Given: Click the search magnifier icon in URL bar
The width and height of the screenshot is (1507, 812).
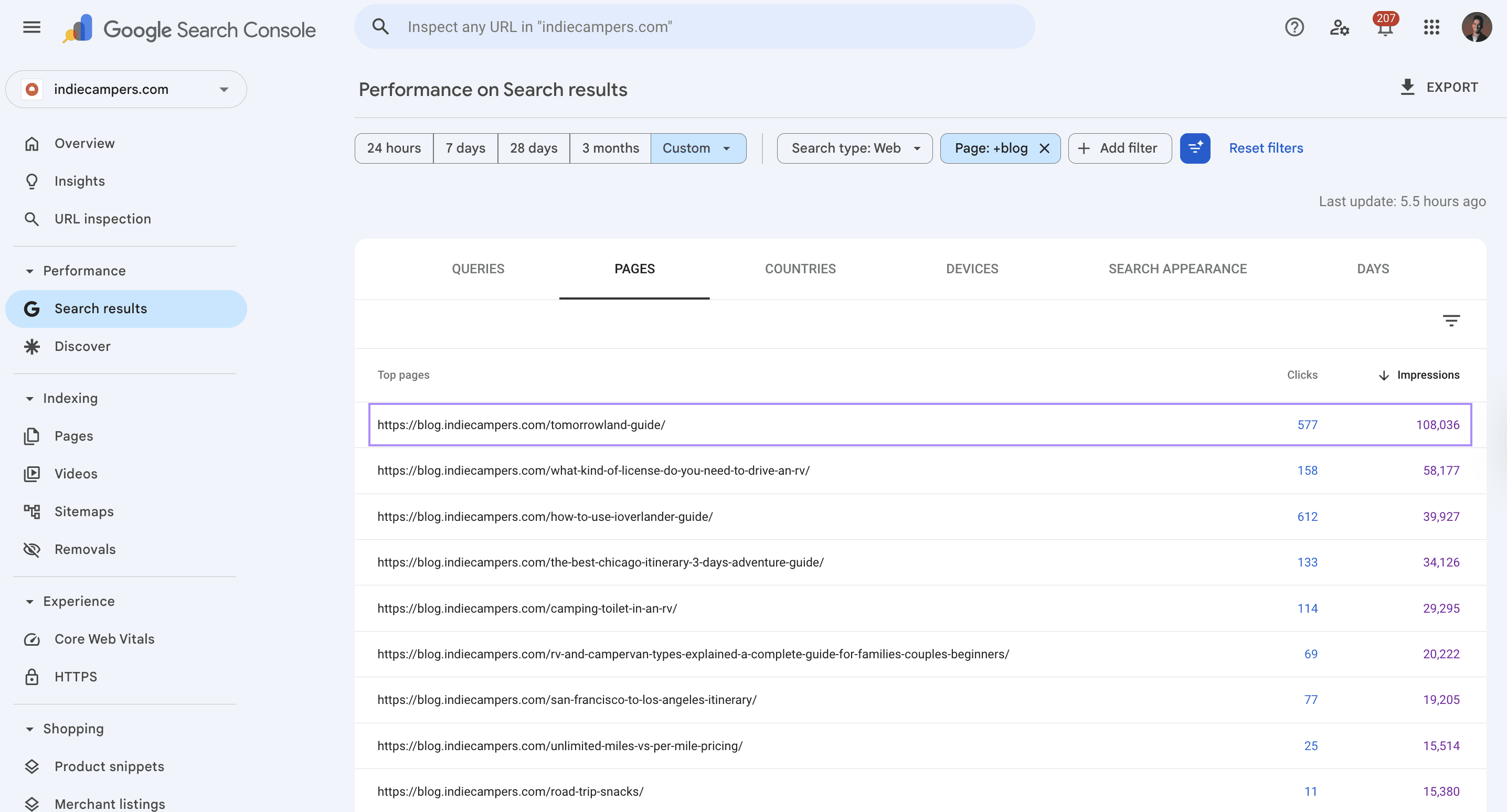Looking at the screenshot, I should [380, 26].
